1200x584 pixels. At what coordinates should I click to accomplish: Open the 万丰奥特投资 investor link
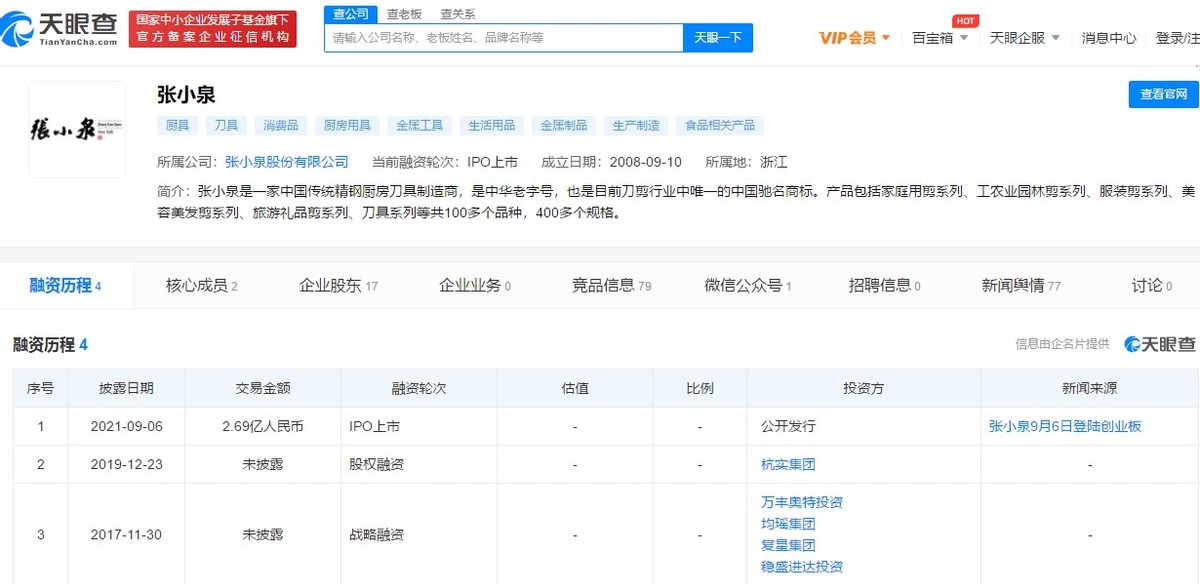click(x=802, y=502)
